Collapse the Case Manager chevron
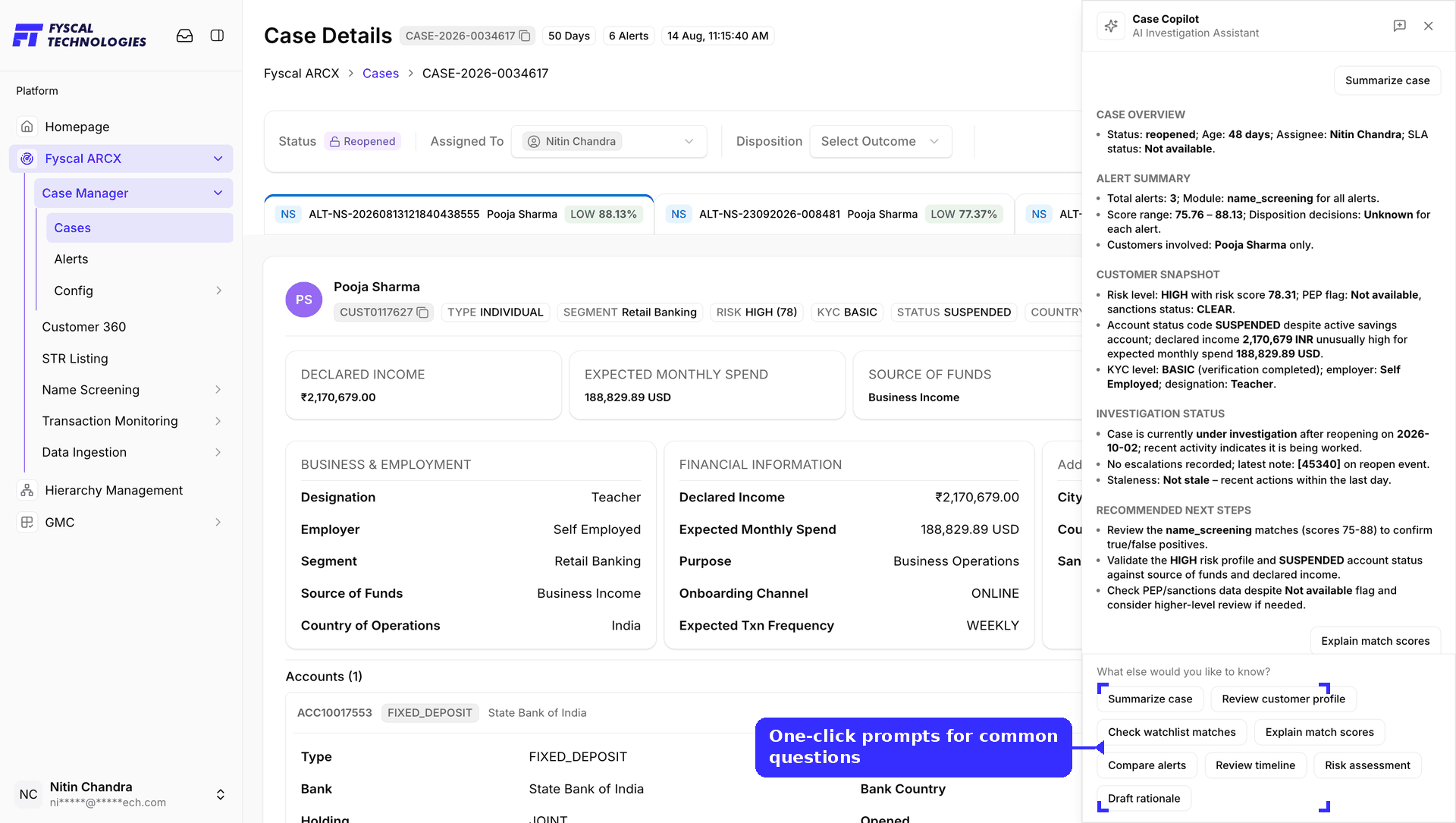Image resolution: width=1456 pixels, height=823 pixels. (218, 193)
